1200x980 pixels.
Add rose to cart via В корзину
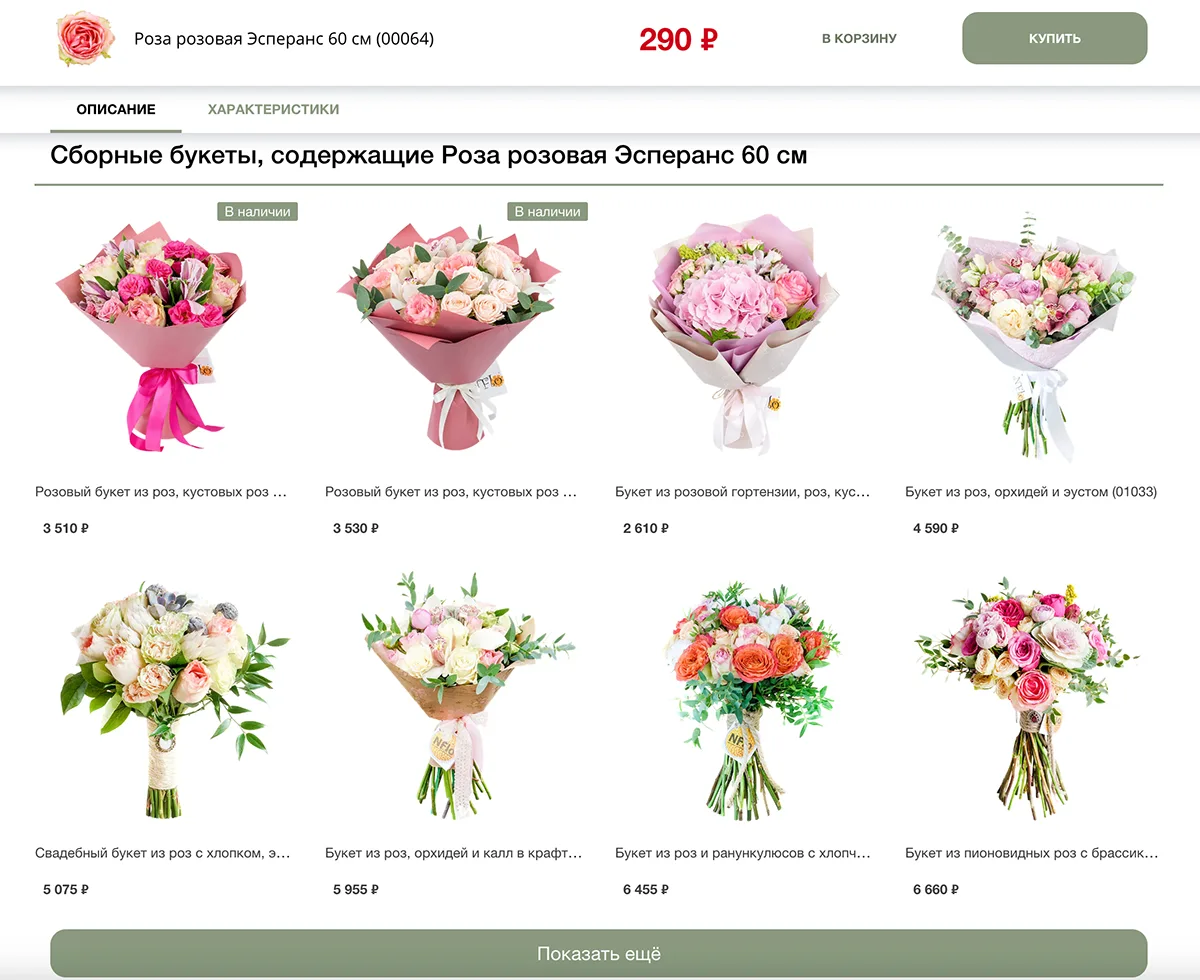[x=859, y=38]
